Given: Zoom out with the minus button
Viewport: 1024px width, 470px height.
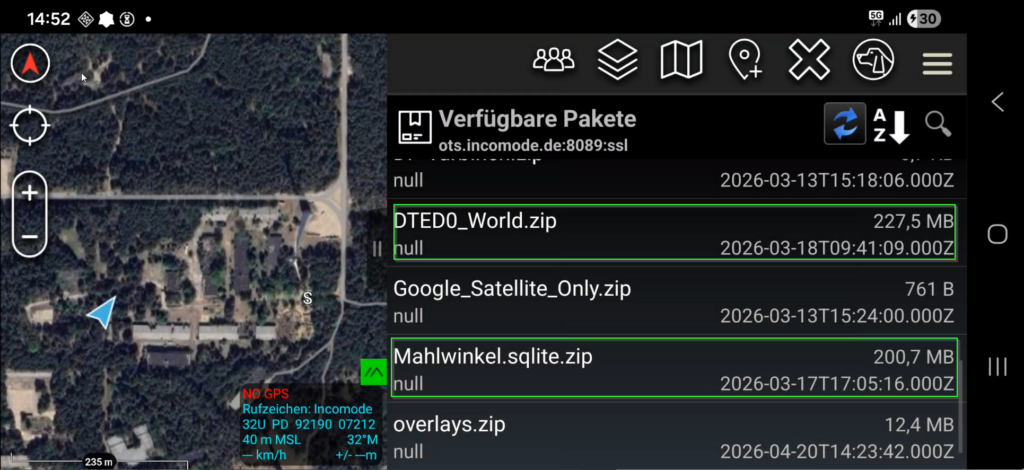Looking at the screenshot, I should [29, 236].
